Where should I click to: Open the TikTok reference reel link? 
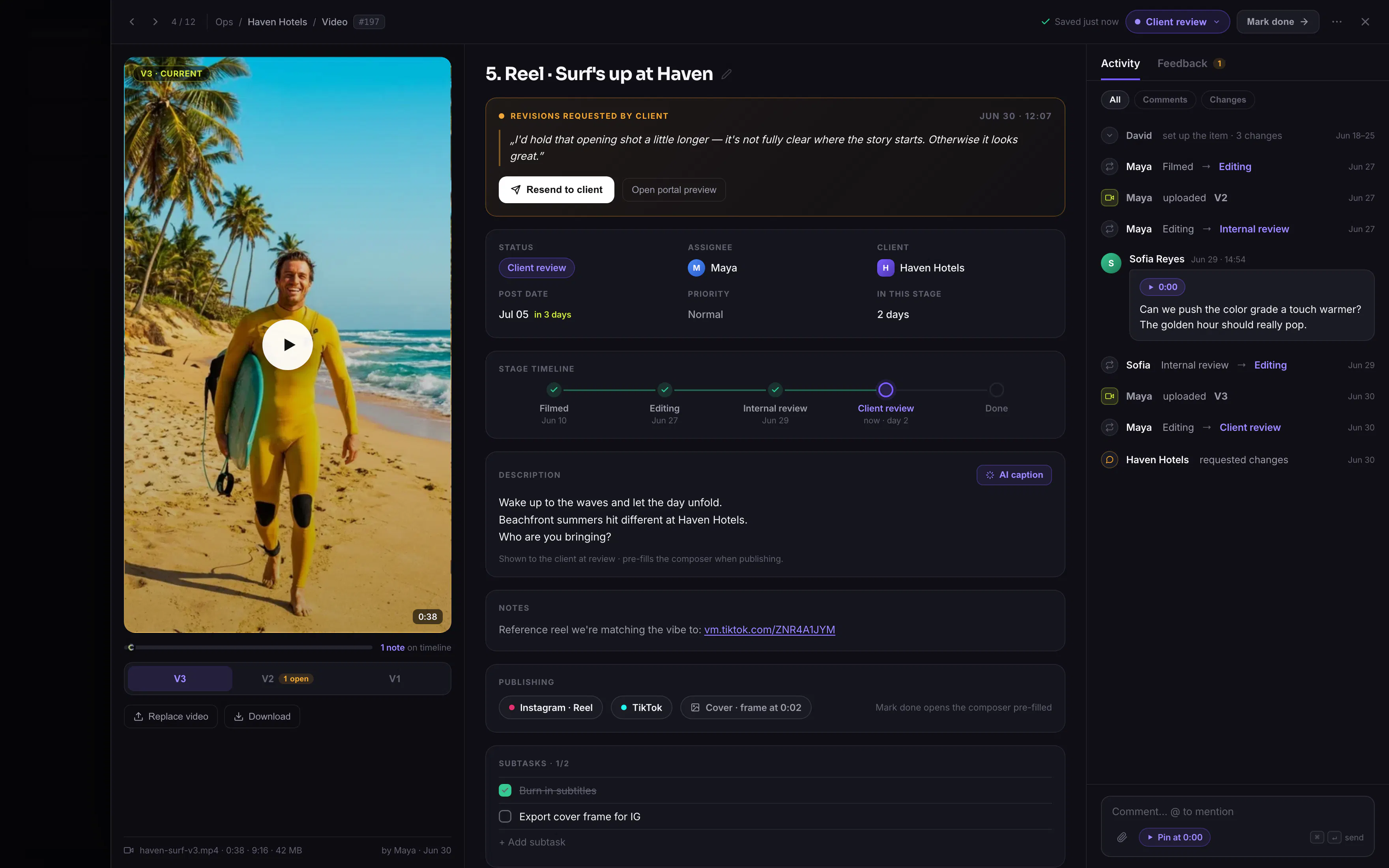(x=769, y=630)
